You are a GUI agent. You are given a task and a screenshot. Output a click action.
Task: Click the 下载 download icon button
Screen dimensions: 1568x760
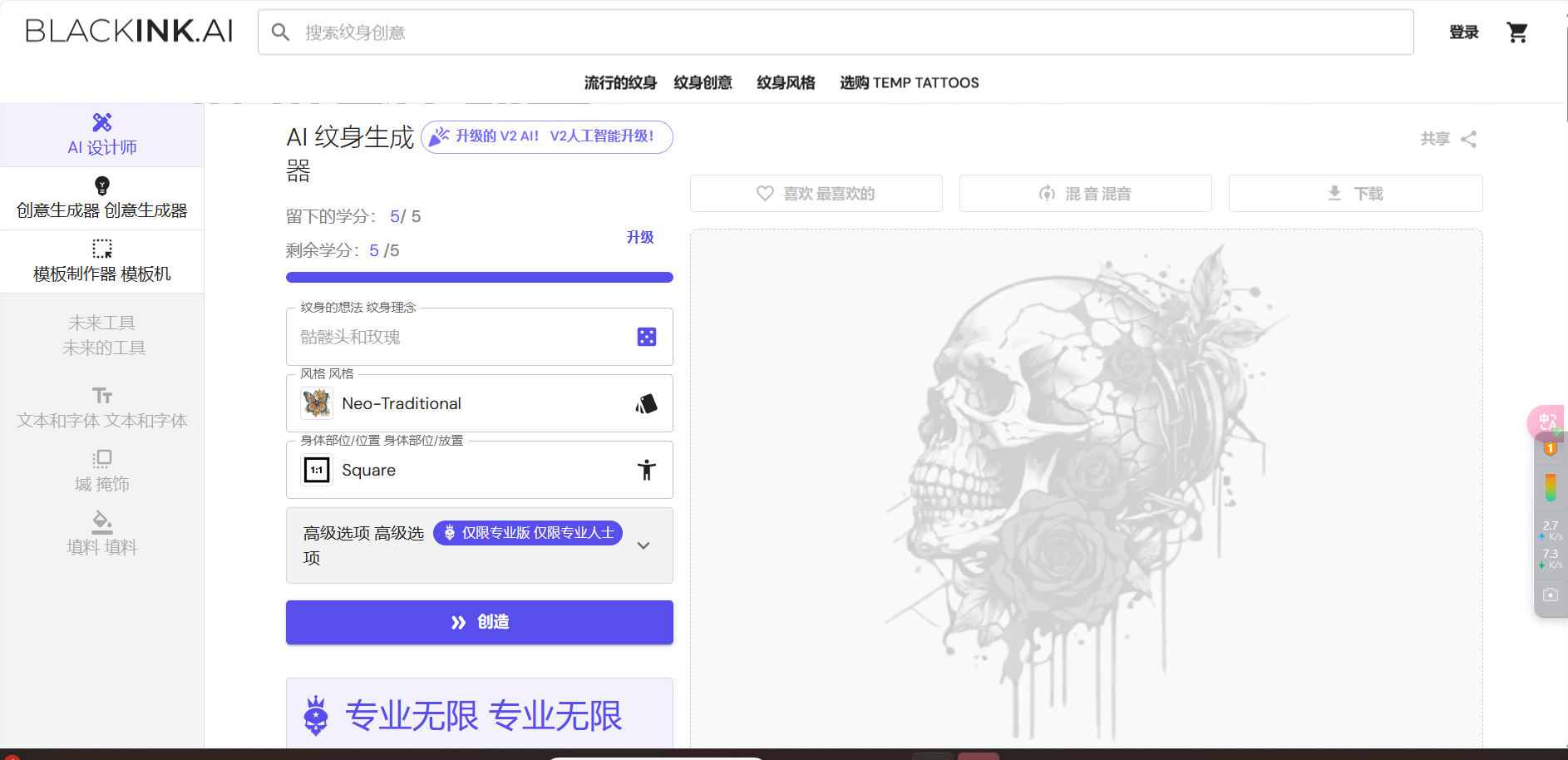(x=1354, y=193)
